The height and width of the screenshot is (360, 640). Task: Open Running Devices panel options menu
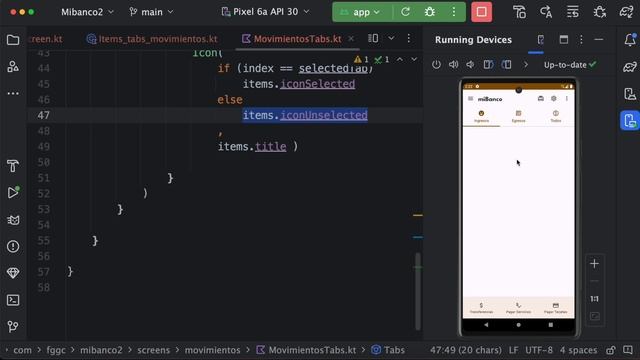coord(581,40)
